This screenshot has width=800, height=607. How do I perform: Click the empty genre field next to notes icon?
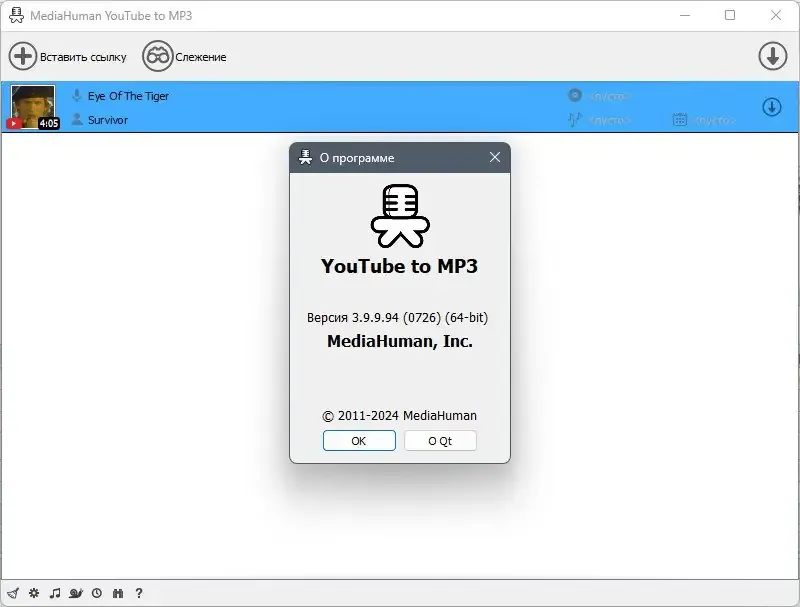click(x=610, y=120)
